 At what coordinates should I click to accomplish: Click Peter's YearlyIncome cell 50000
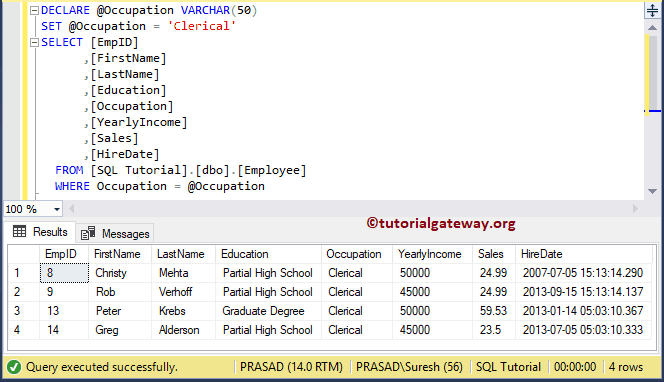coord(432,311)
